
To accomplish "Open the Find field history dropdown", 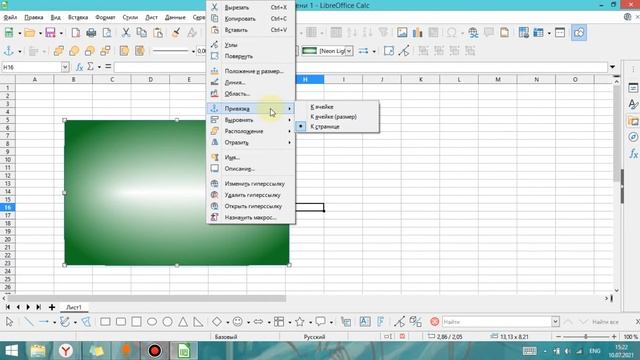I will 556,322.
